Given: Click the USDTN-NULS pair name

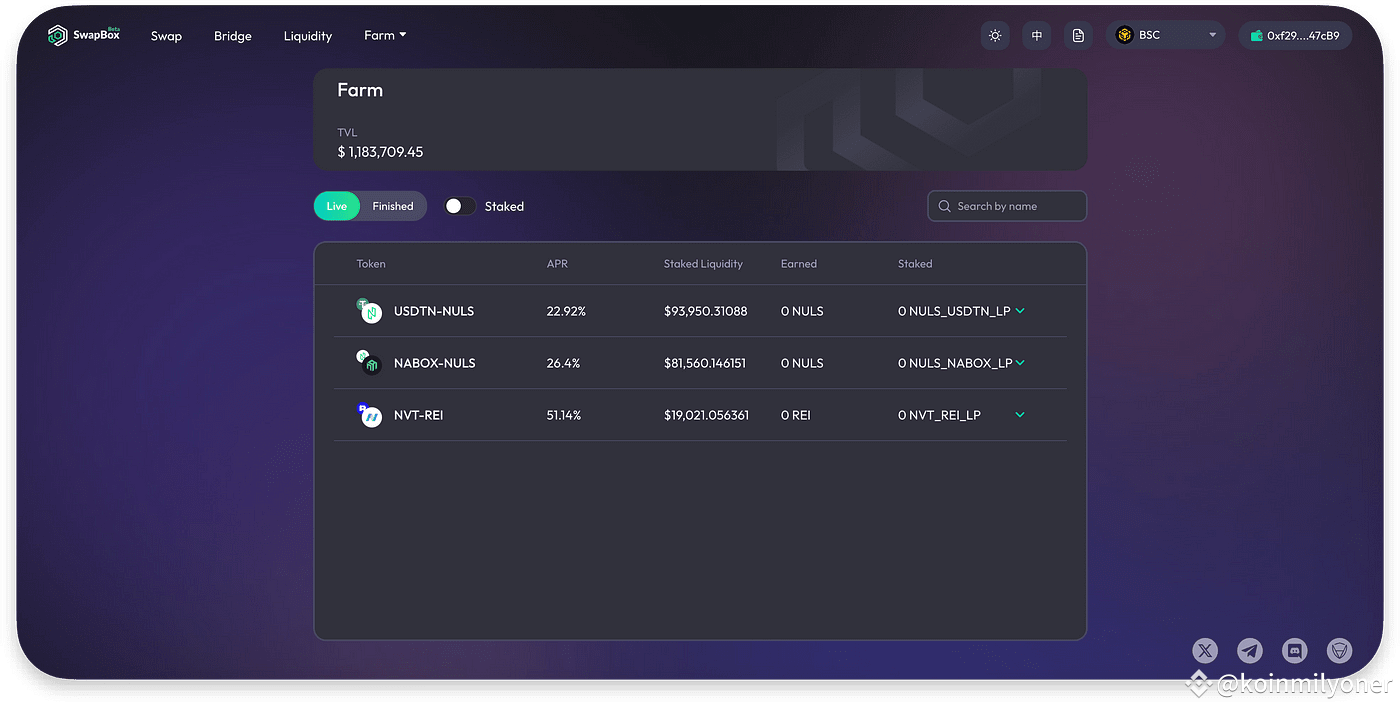Looking at the screenshot, I should [434, 311].
